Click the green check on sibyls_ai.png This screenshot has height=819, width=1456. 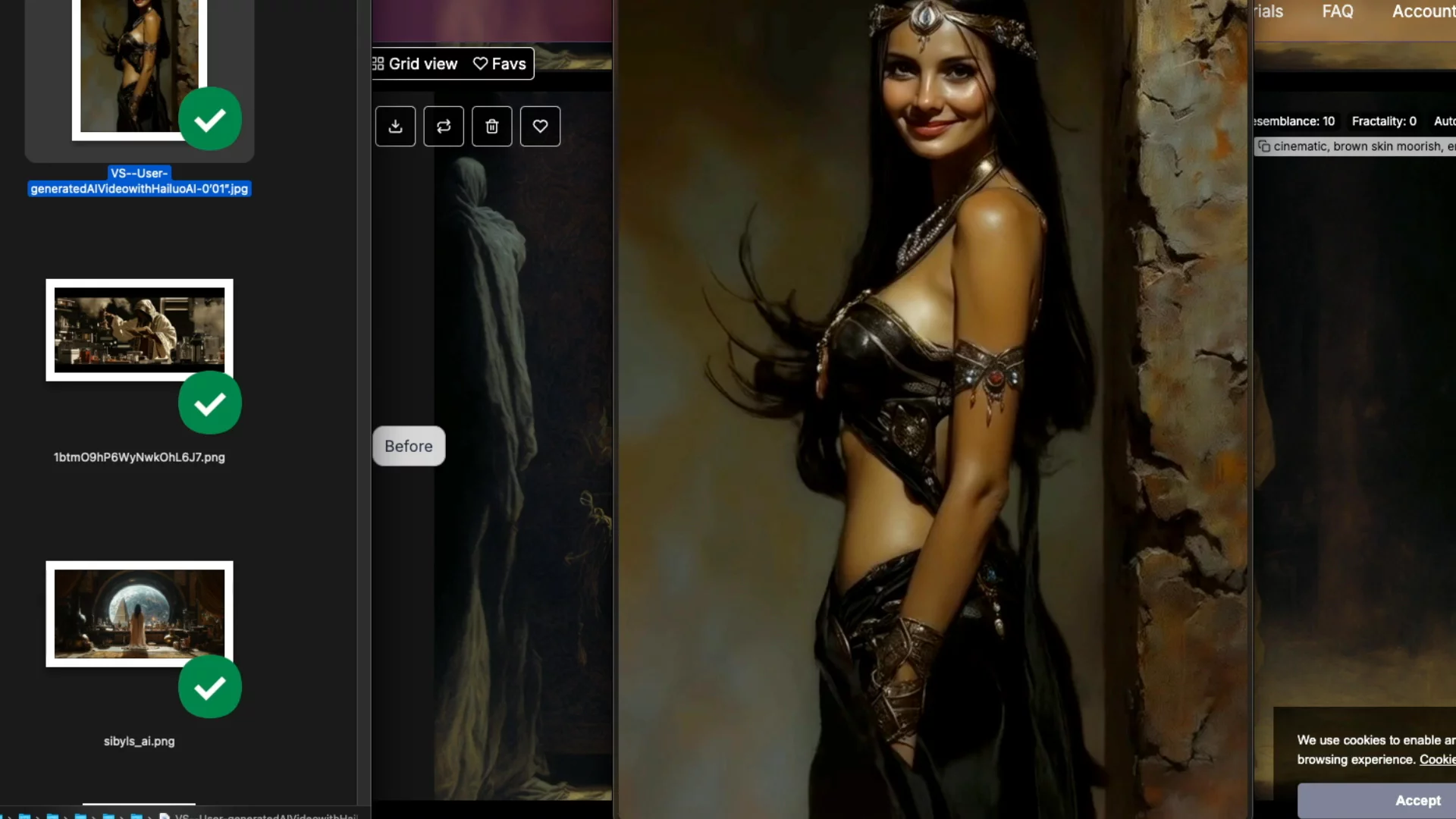coord(210,687)
